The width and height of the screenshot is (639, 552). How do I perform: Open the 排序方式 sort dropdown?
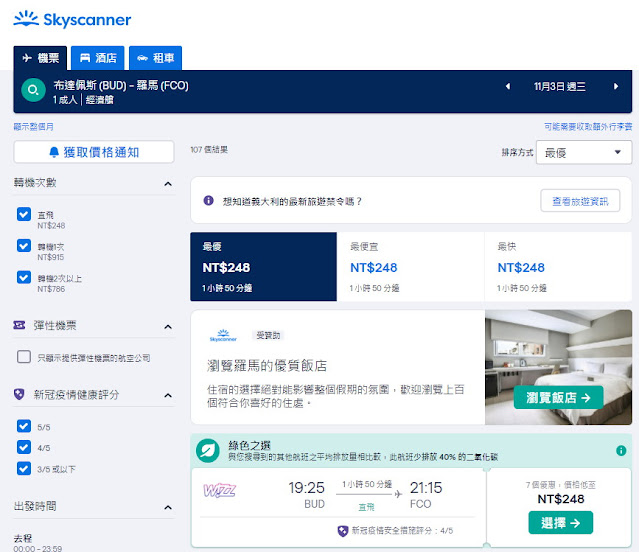[x=584, y=152]
